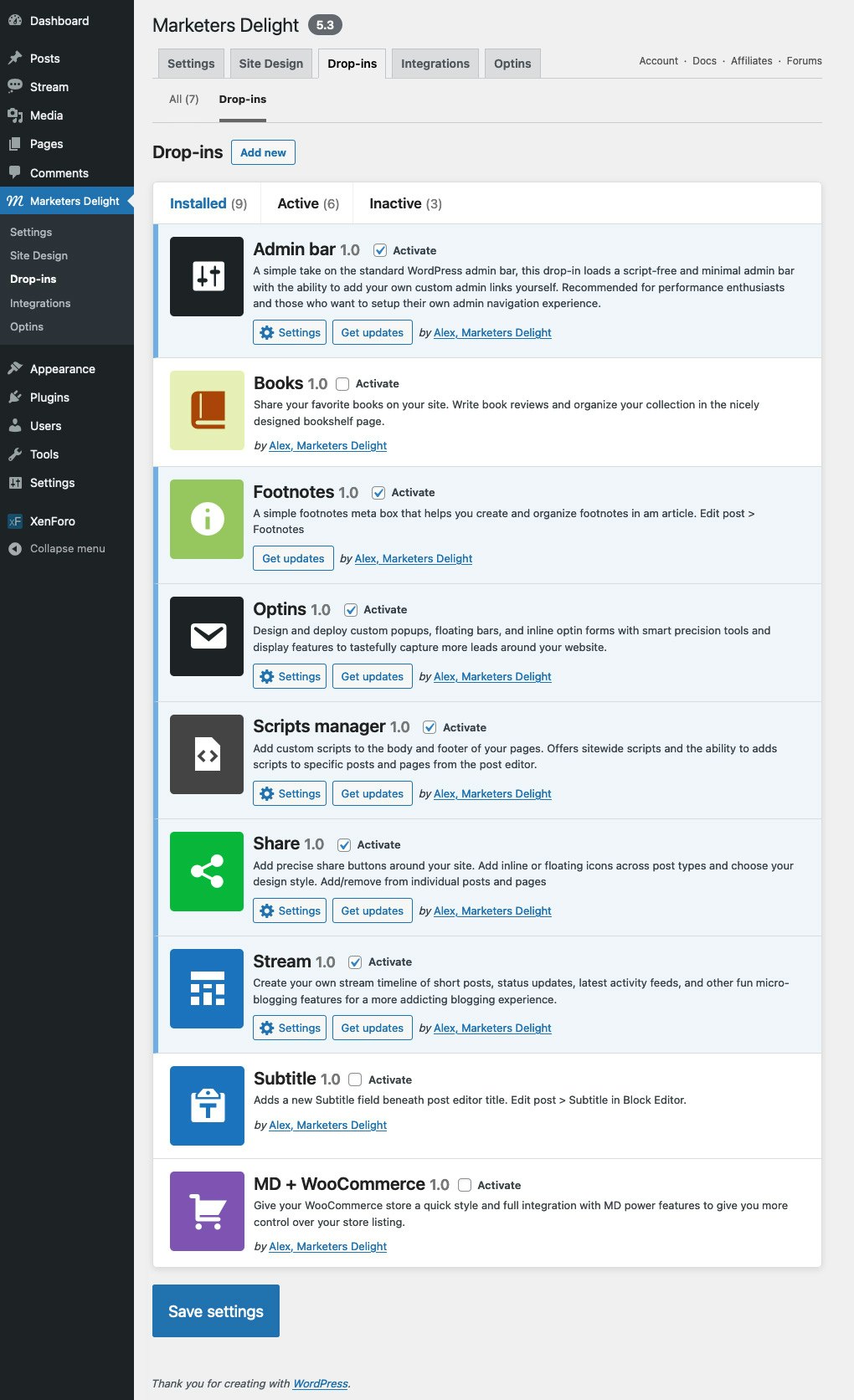Uncheck Activate for Optins drop-in
This screenshot has height=1400, width=854.
pyautogui.click(x=351, y=610)
